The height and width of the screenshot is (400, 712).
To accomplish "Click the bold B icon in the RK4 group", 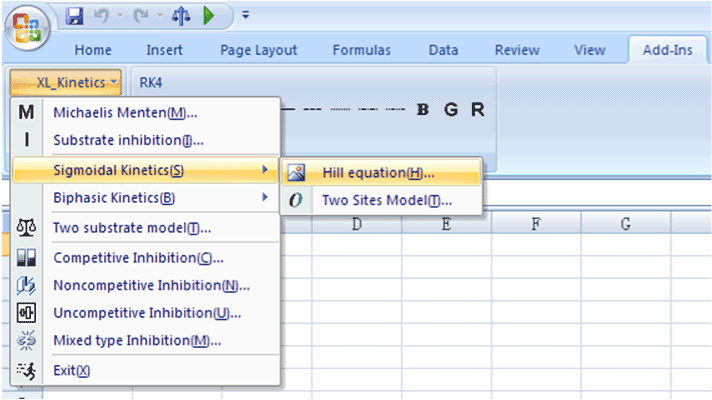I will pos(423,109).
